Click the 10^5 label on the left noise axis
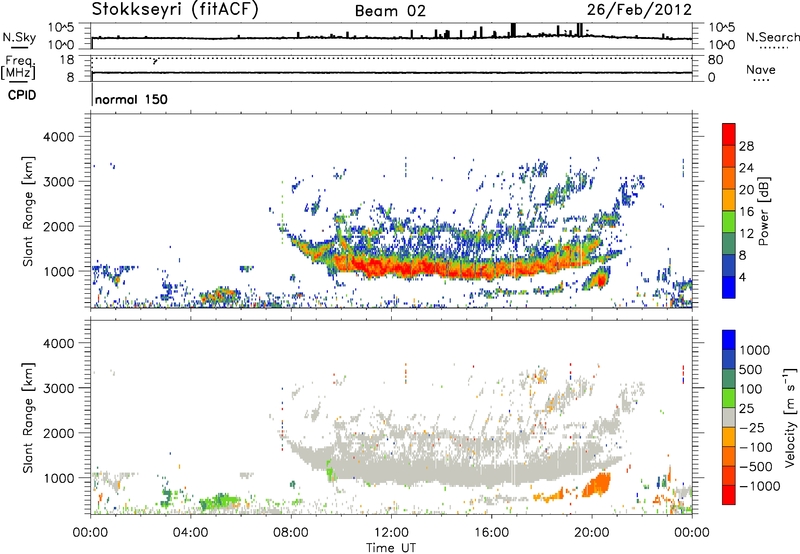Screen dimensions: 800x554 [x=61, y=28]
